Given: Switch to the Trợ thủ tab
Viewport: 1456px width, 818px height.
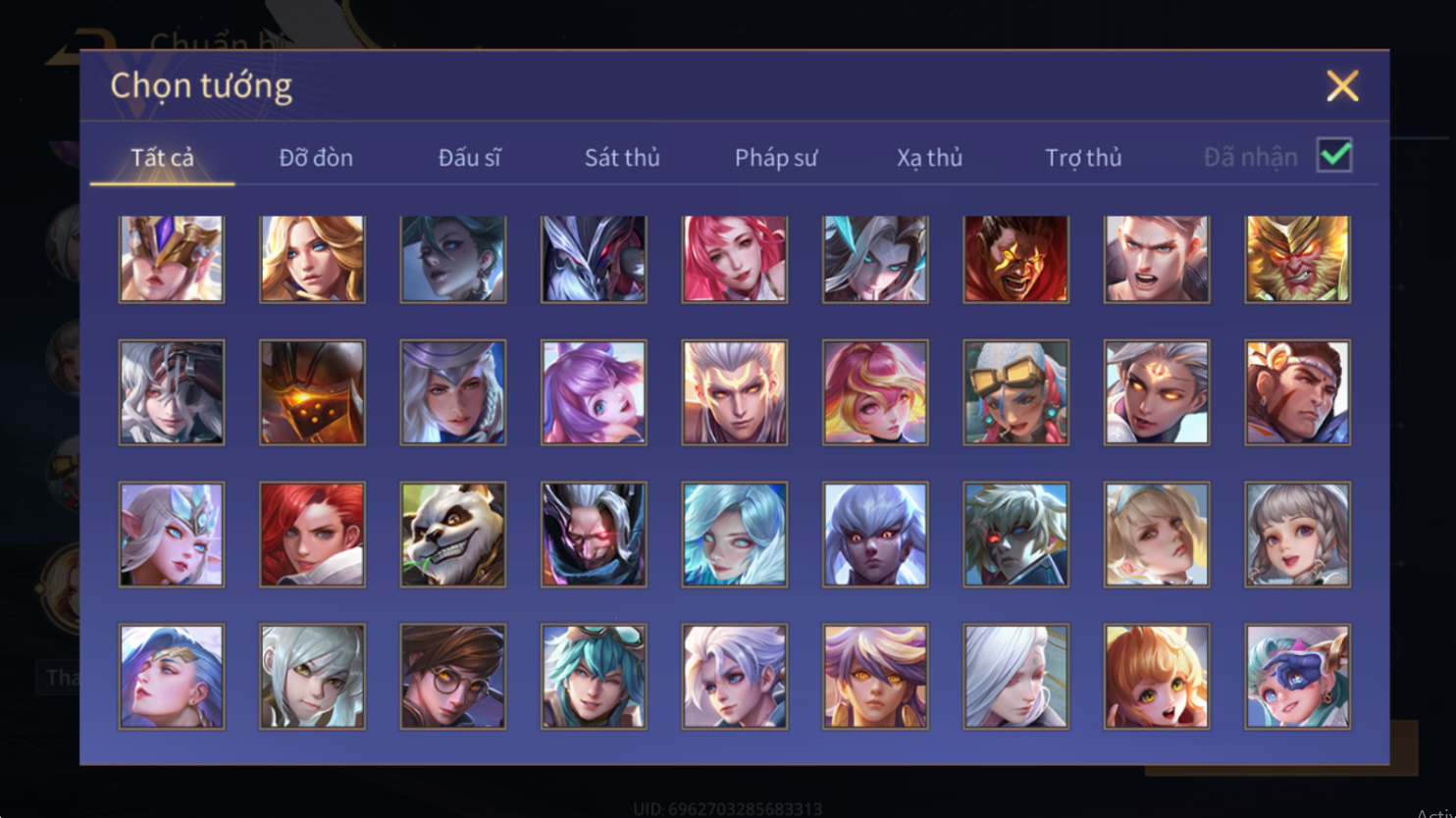Looking at the screenshot, I should point(1083,158).
